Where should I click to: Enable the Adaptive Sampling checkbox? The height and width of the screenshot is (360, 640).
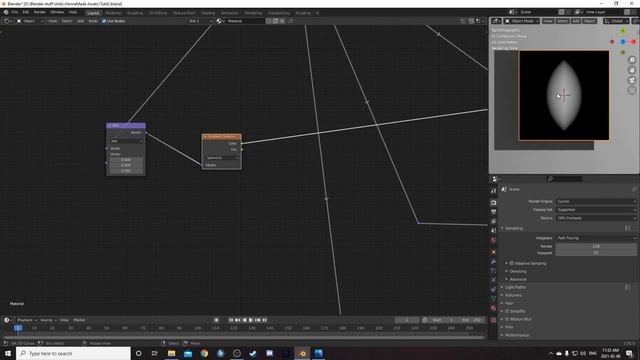coord(511,263)
